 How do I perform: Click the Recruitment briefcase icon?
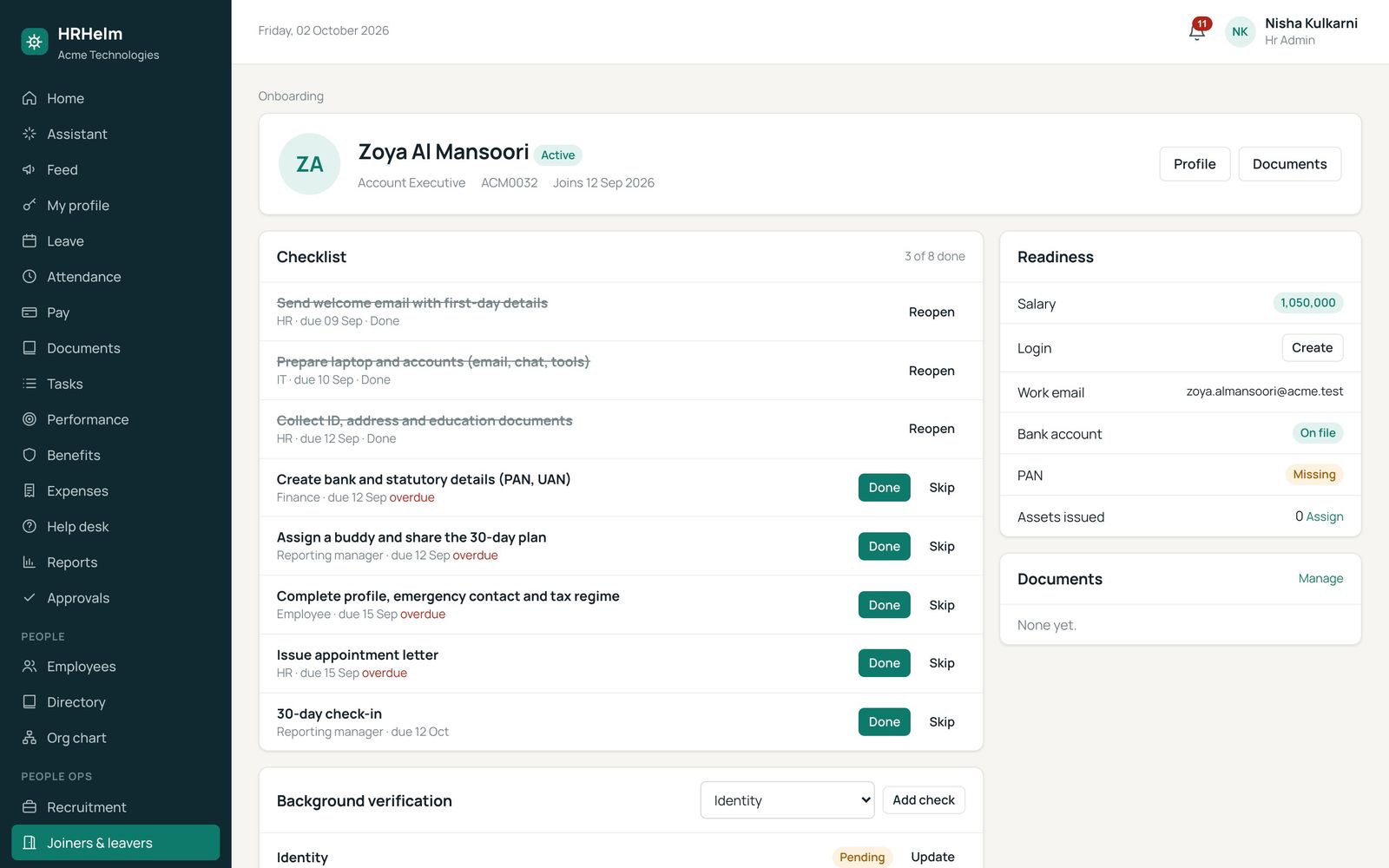click(30, 806)
